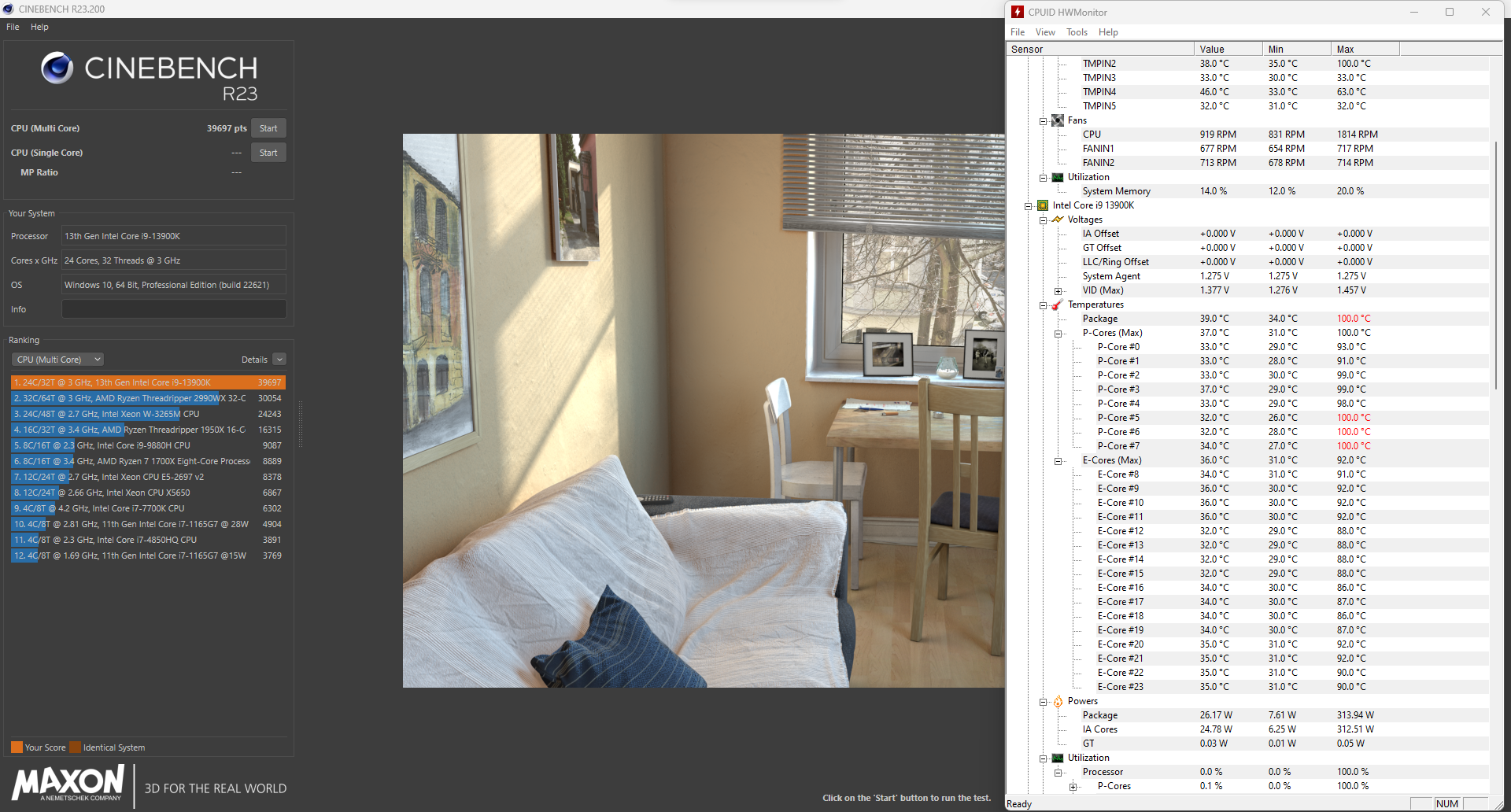This screenshot has height=812, width=1511.
Task: Click the brown Identical System legend swatch
Action: coord(75,747)
